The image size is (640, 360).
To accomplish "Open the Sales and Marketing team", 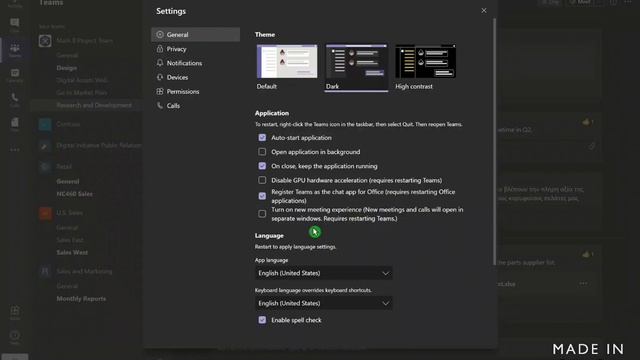I will pos(84,271).
